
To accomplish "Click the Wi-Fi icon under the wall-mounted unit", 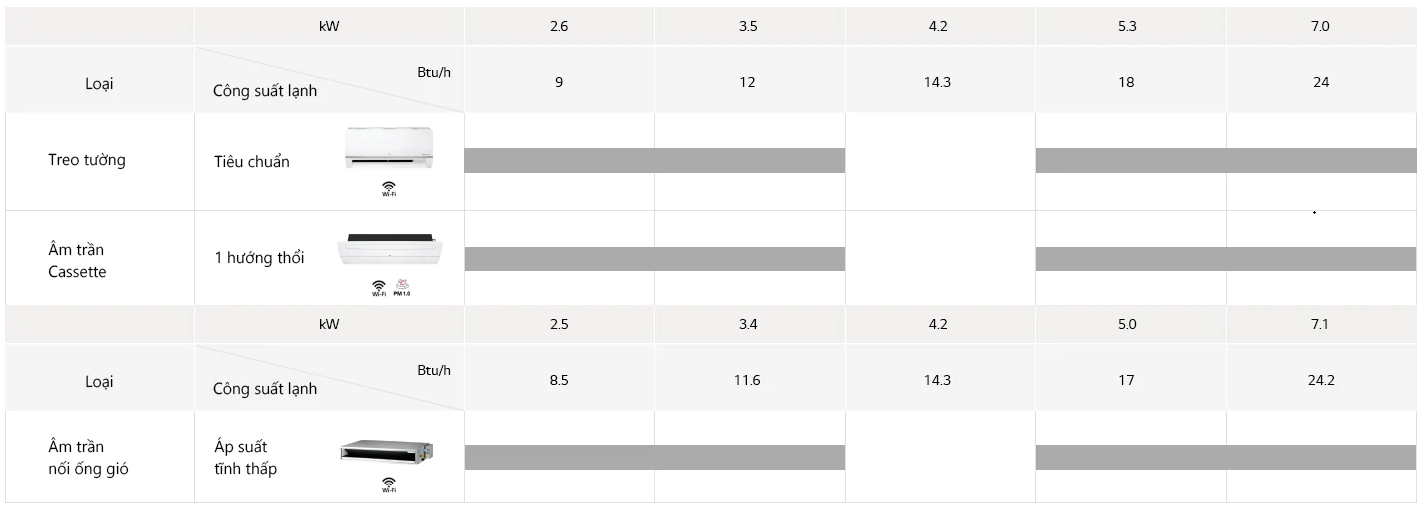I will pos(388,189).
